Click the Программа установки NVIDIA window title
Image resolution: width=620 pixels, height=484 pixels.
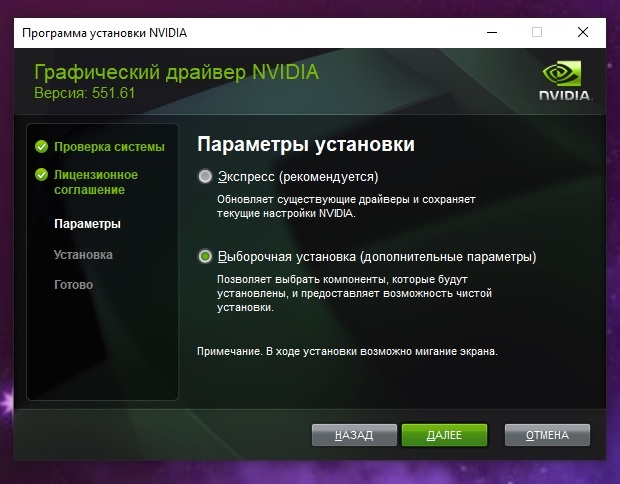pos(104,33)
